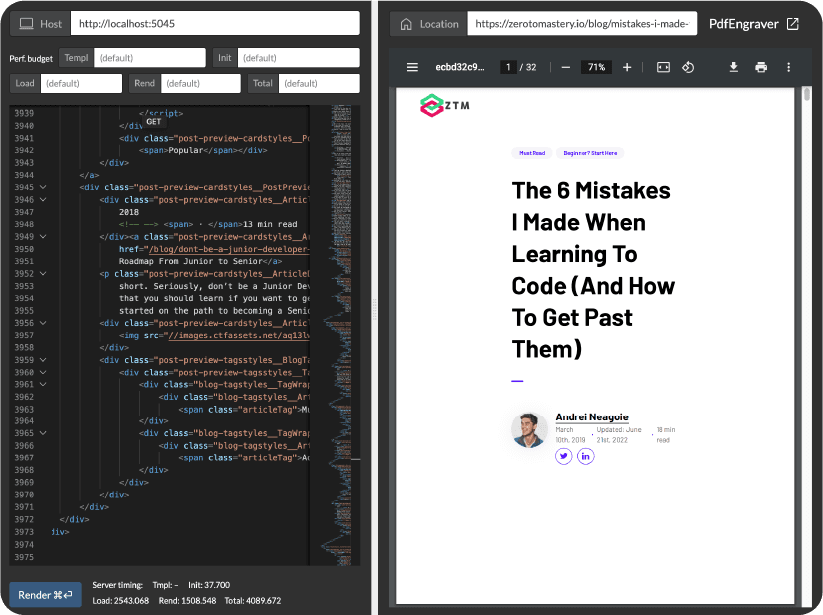Focus the Host URL input field
The width and height of the screenshot is (823, 615).
pyautogui.click(x=215, y=24)
